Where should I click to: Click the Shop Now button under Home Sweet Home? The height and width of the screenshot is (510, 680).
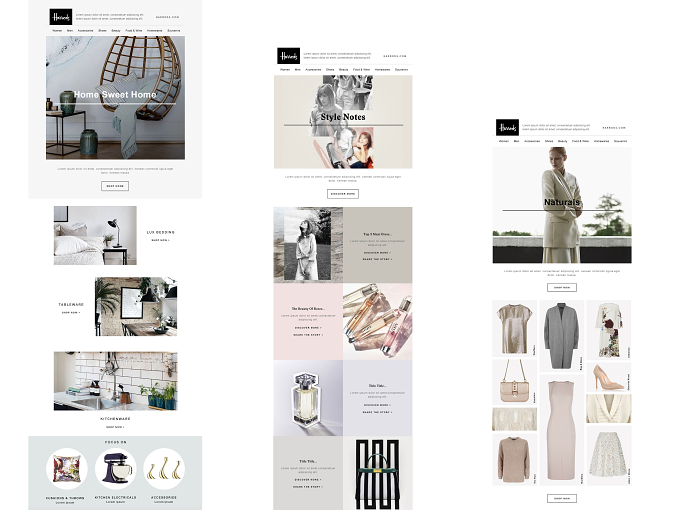coord(115,186)
